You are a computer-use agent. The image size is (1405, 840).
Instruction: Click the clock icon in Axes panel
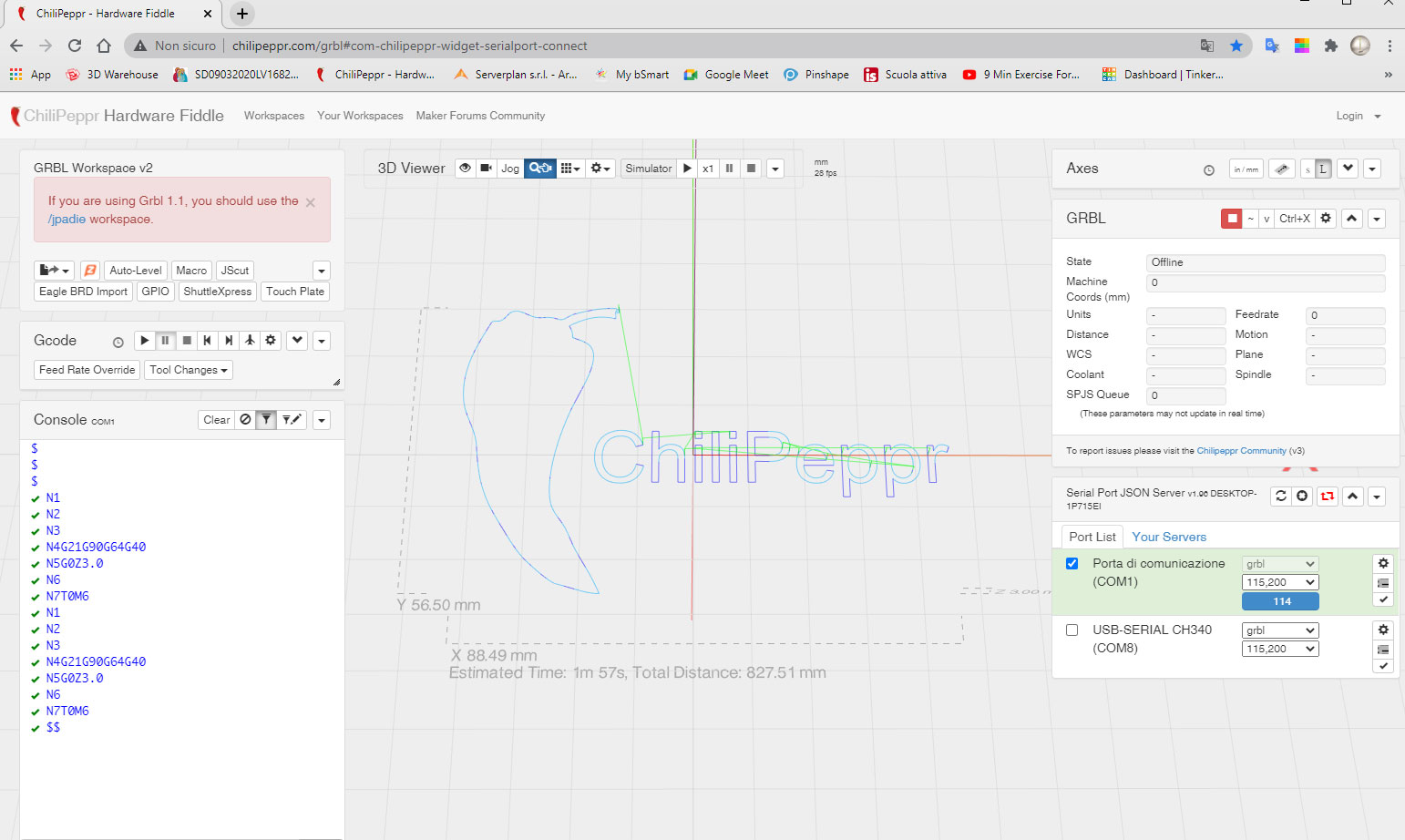tap(1209, 170)
